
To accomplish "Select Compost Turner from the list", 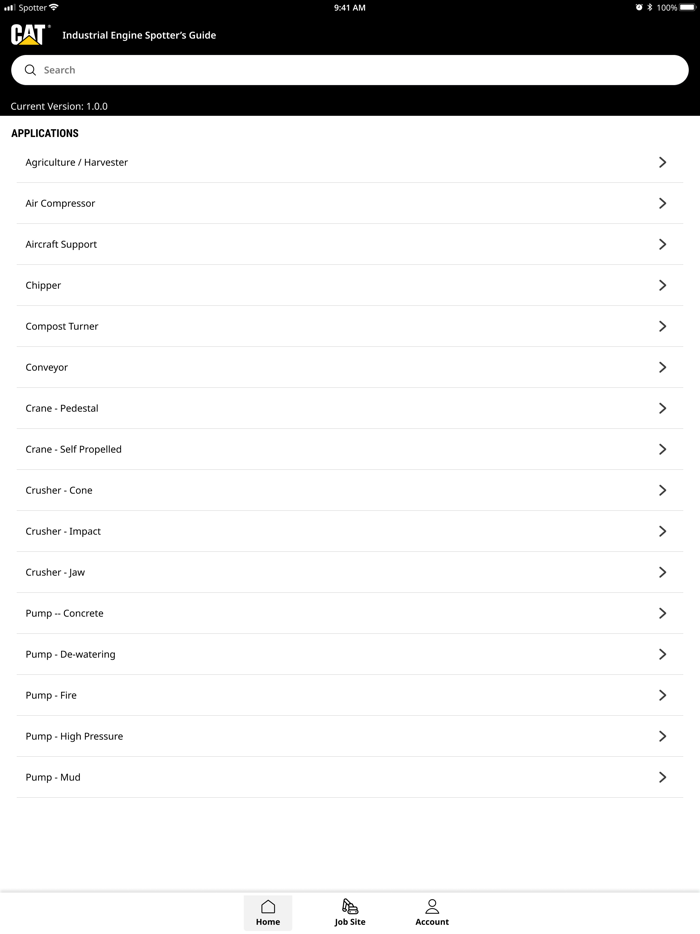I will point(62,326).
